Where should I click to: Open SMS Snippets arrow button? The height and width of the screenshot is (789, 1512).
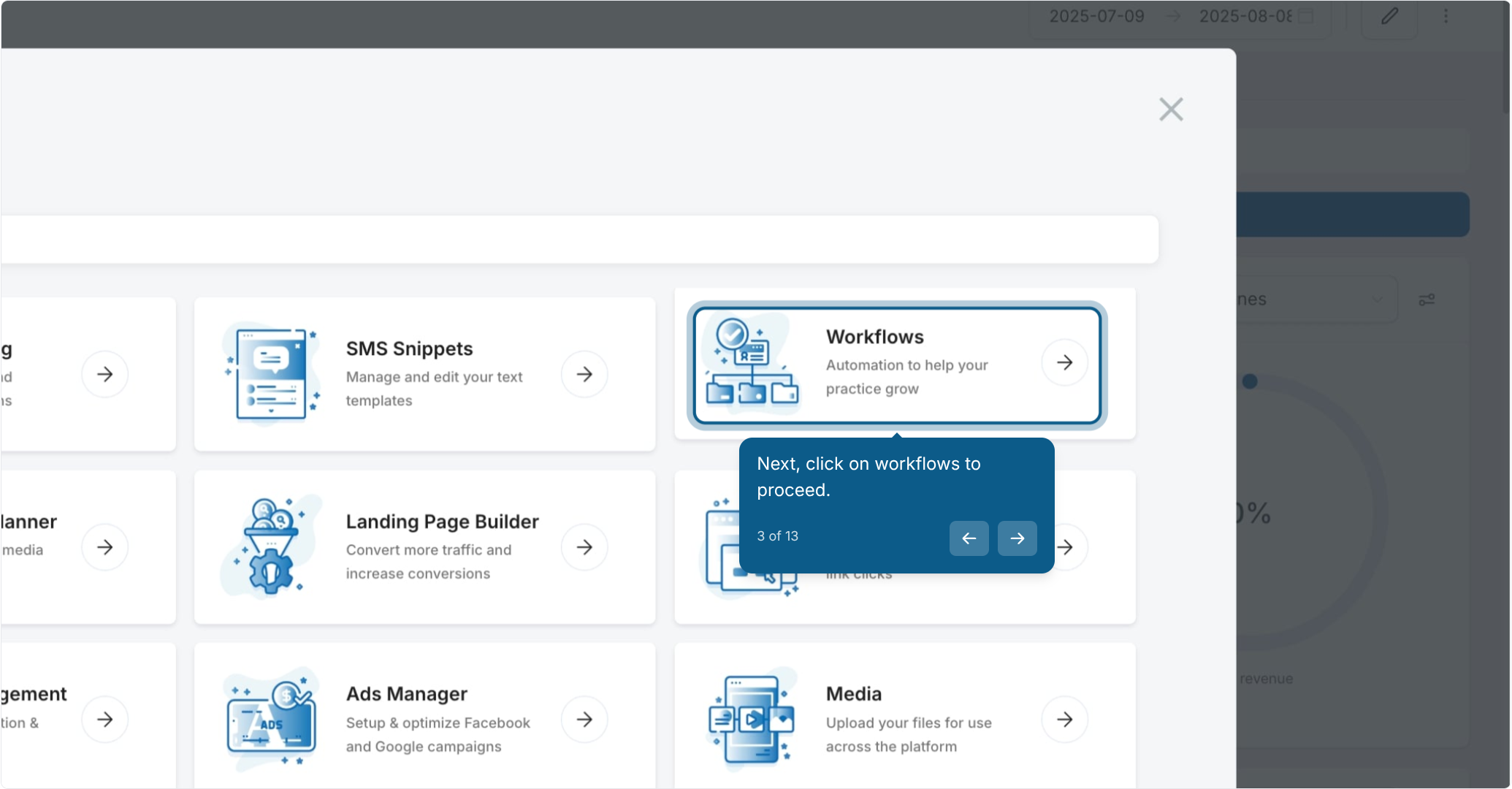(x=584, y=374)
